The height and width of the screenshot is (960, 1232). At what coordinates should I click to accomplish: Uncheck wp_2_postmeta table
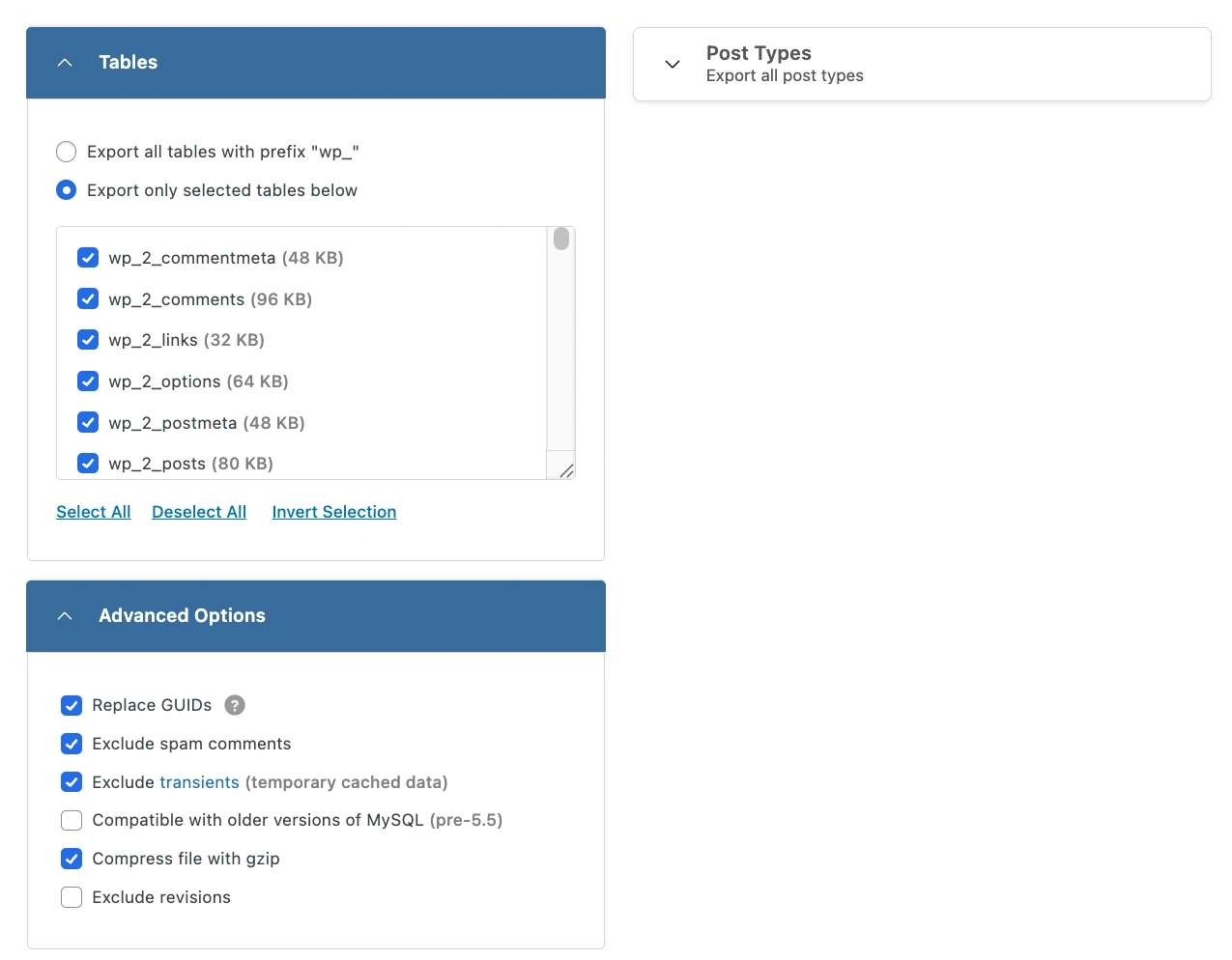point(88,423)
